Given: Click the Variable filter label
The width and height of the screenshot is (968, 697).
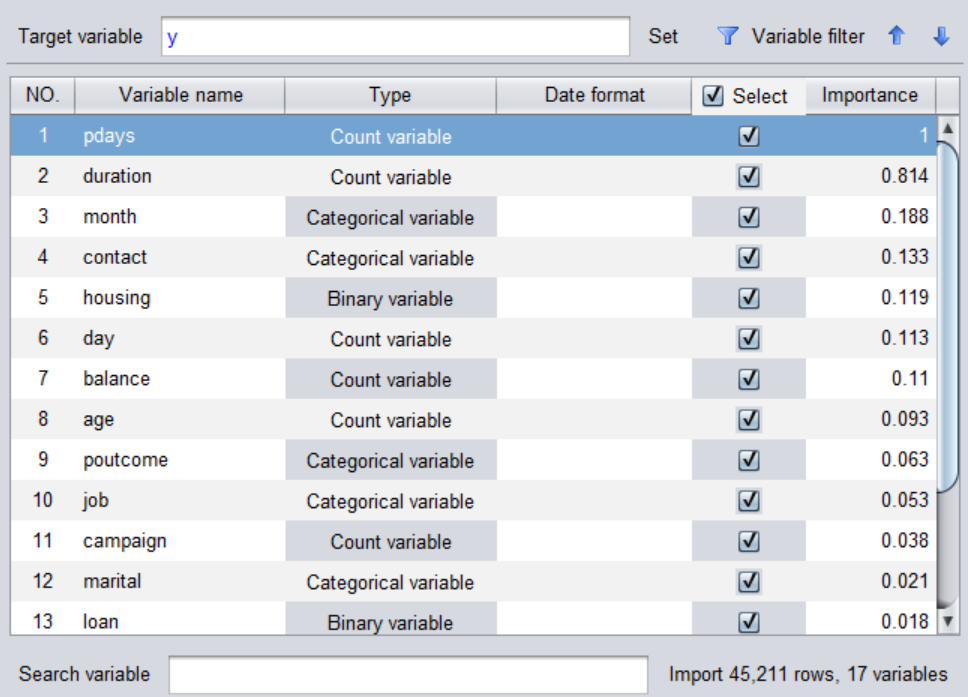Looking at the screenshot, I should (x=808, y=37).
